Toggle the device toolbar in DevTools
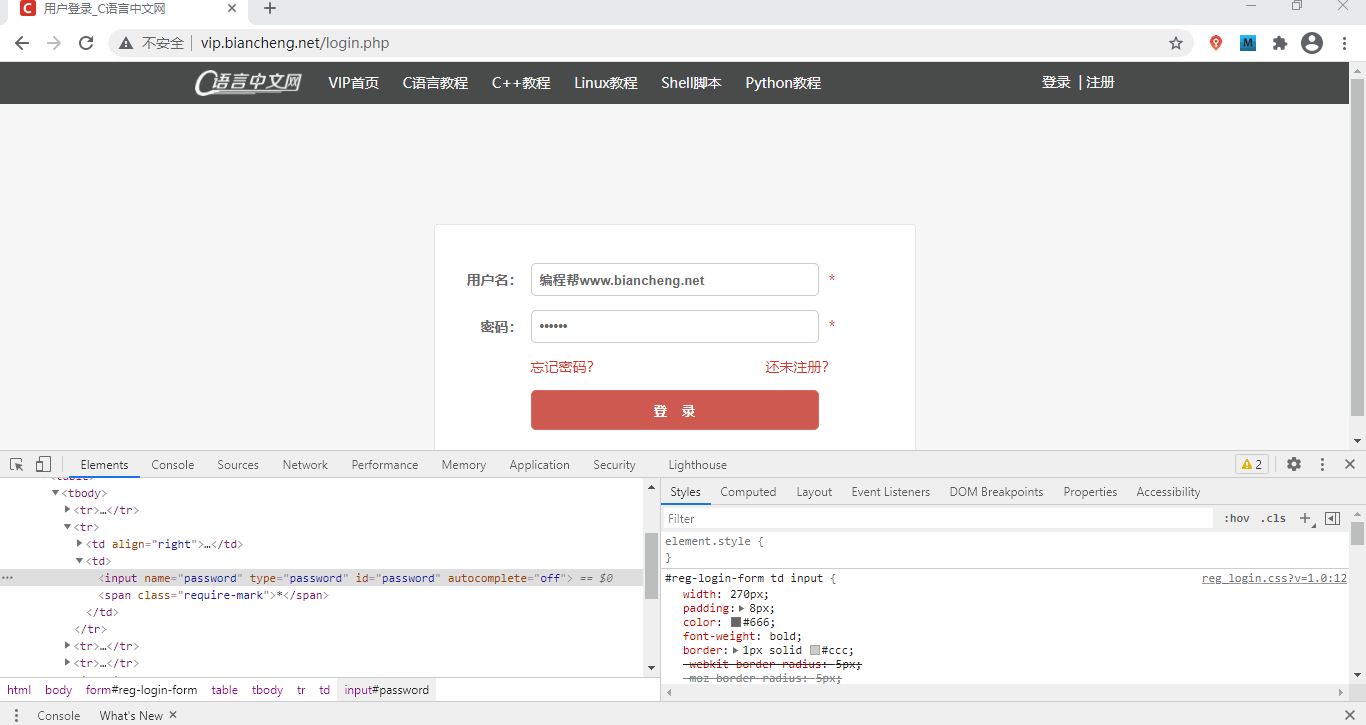The image size is (1366, 725). click(x=43, y=465)
